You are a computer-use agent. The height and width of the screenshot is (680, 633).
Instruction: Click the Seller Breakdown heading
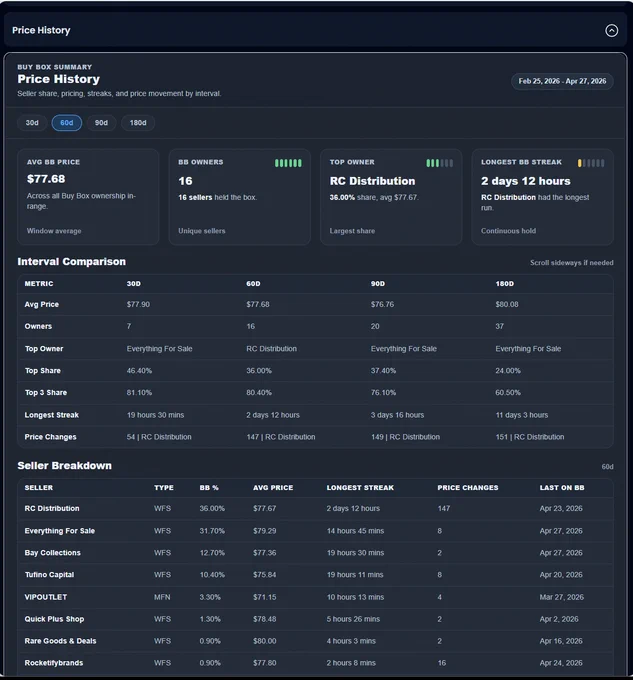65,466
